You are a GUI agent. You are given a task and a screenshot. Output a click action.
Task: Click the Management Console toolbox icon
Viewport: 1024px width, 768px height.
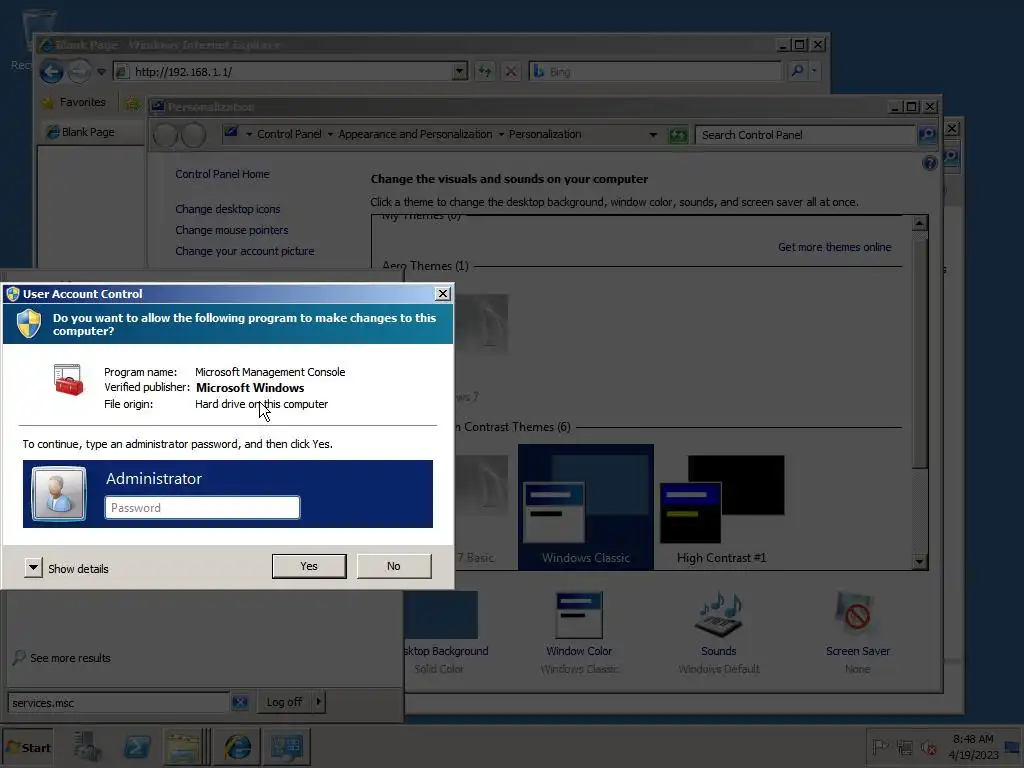click(x=69, y=380)
